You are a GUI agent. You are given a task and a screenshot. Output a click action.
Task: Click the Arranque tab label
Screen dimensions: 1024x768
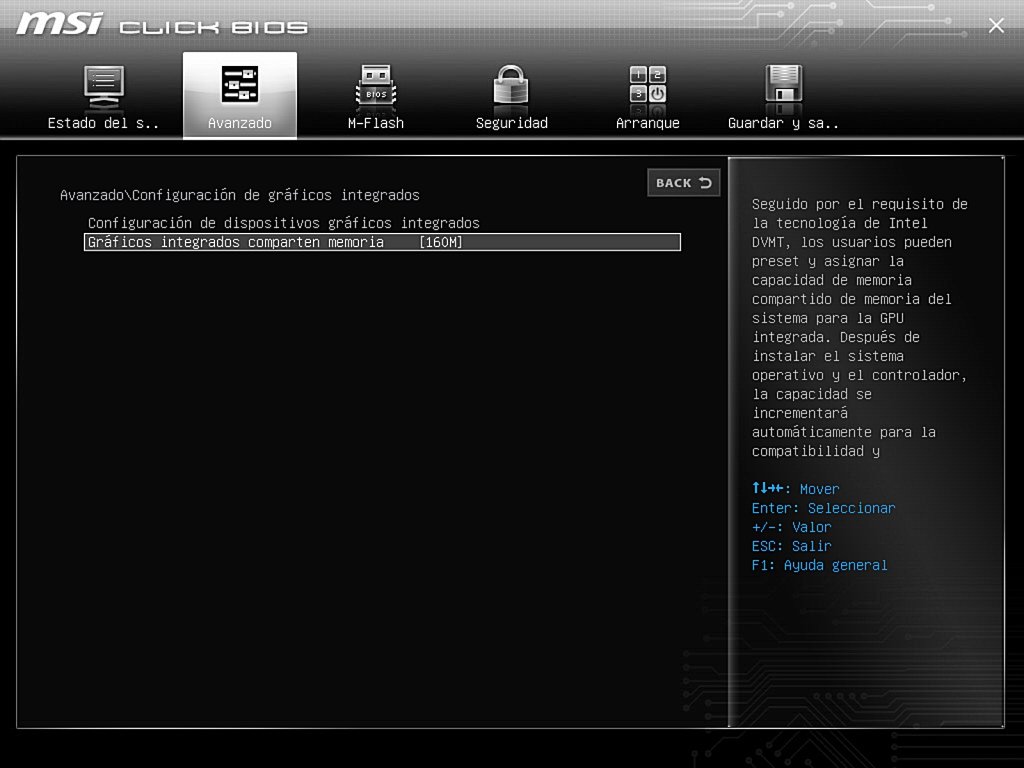tap(648, 123)
